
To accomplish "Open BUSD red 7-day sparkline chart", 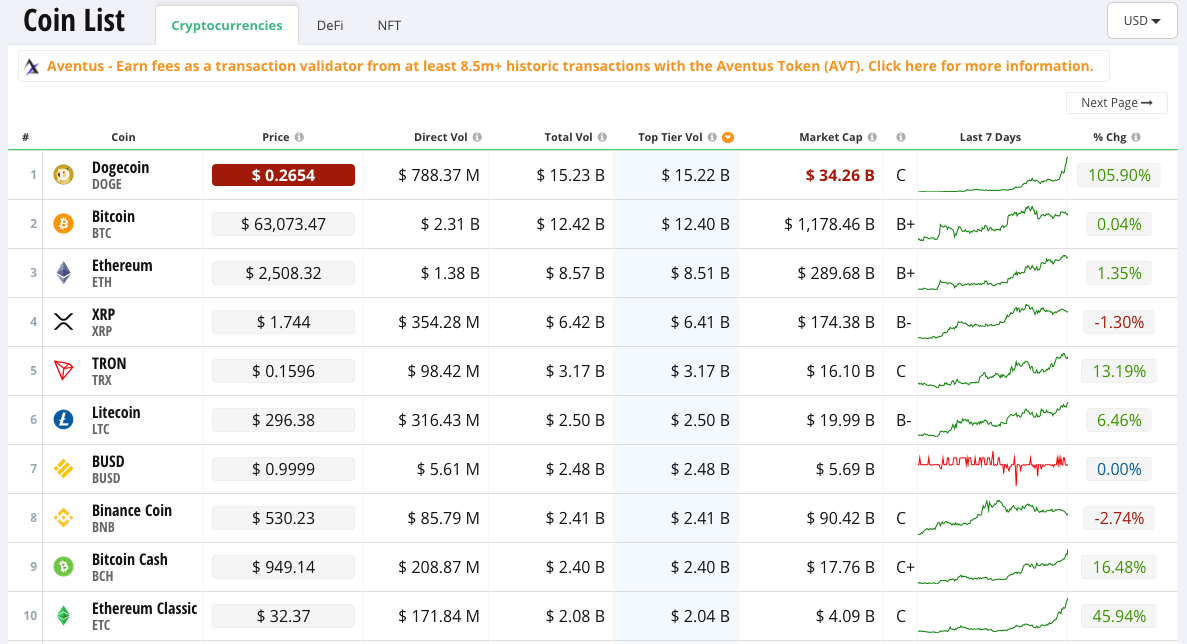I will pos(992,469).
